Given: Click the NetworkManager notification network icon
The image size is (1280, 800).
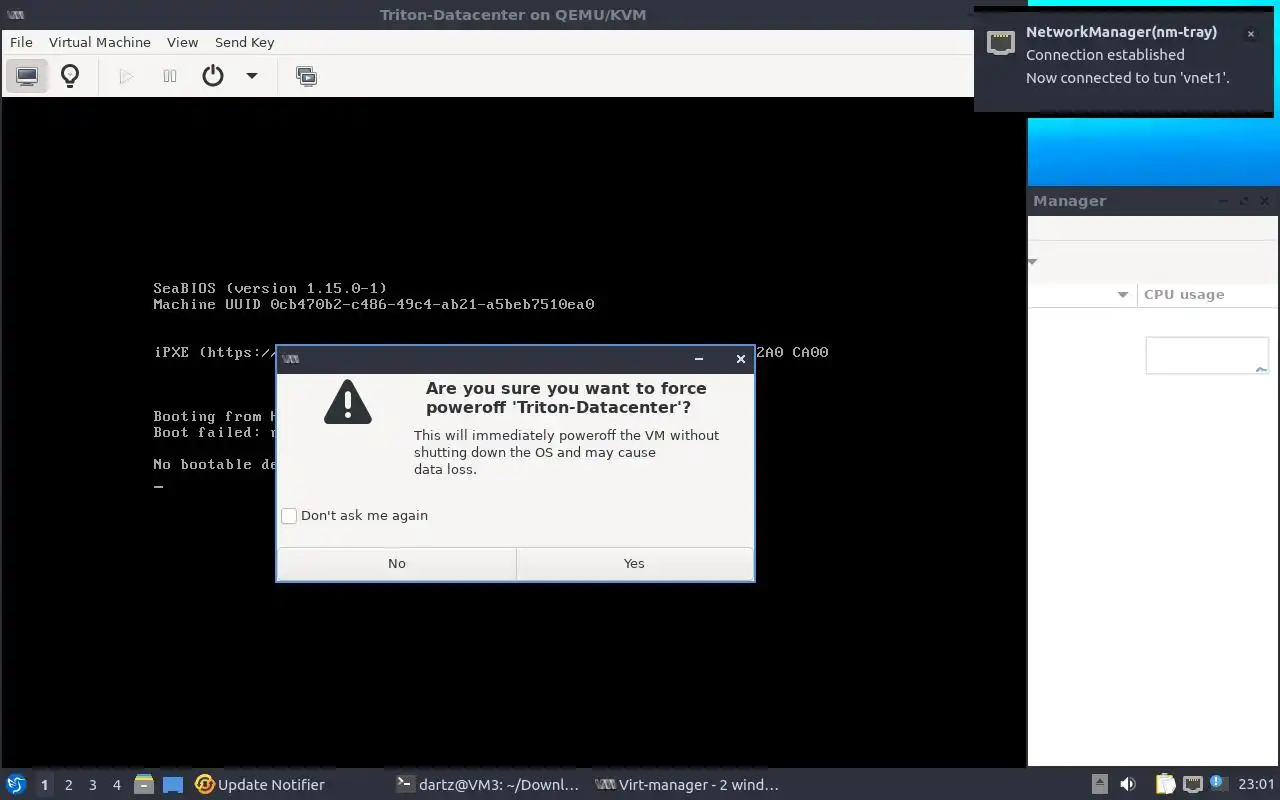Looking at the screenshot, I should pyautogui.click(x=1001, y=42).
